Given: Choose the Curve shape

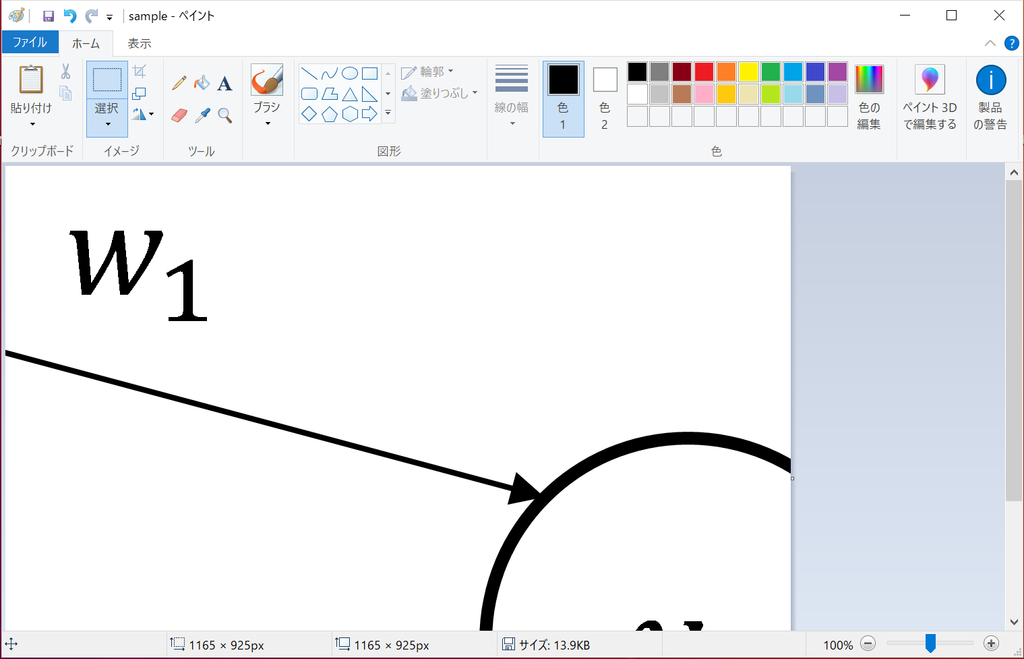Looking at the screenshot, I should tap(329, 73).
